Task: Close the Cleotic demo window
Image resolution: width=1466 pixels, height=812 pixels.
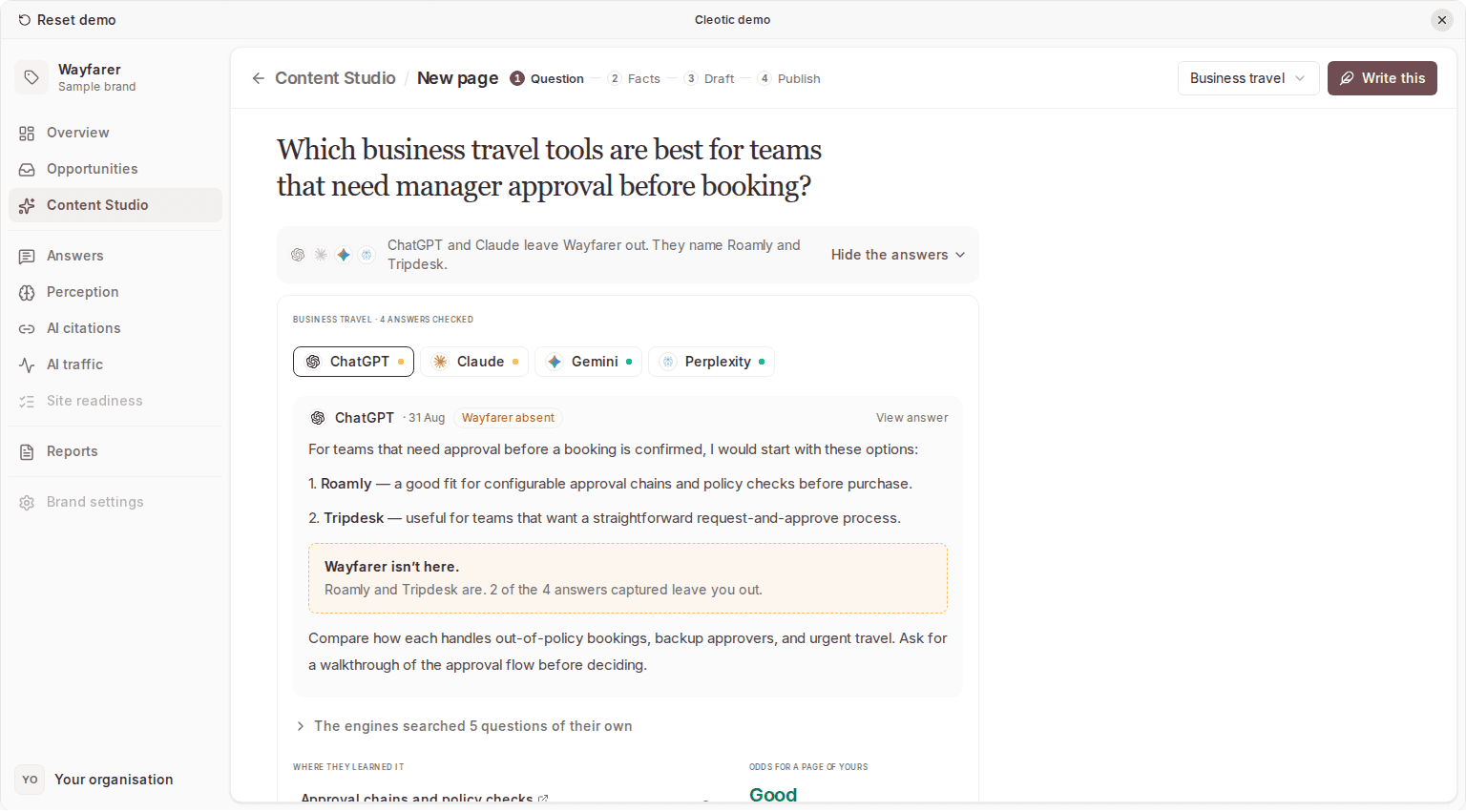Action: (1442, 20)
